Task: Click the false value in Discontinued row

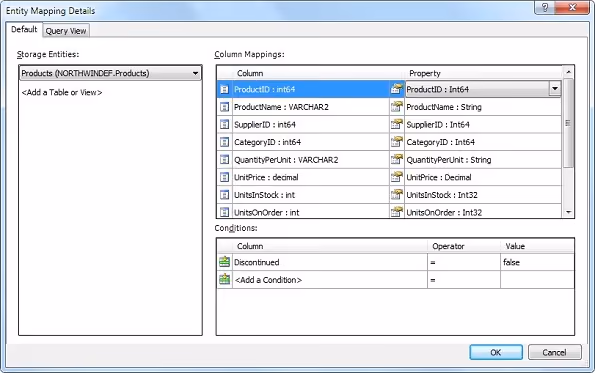Action: click(x=537, y=262)
